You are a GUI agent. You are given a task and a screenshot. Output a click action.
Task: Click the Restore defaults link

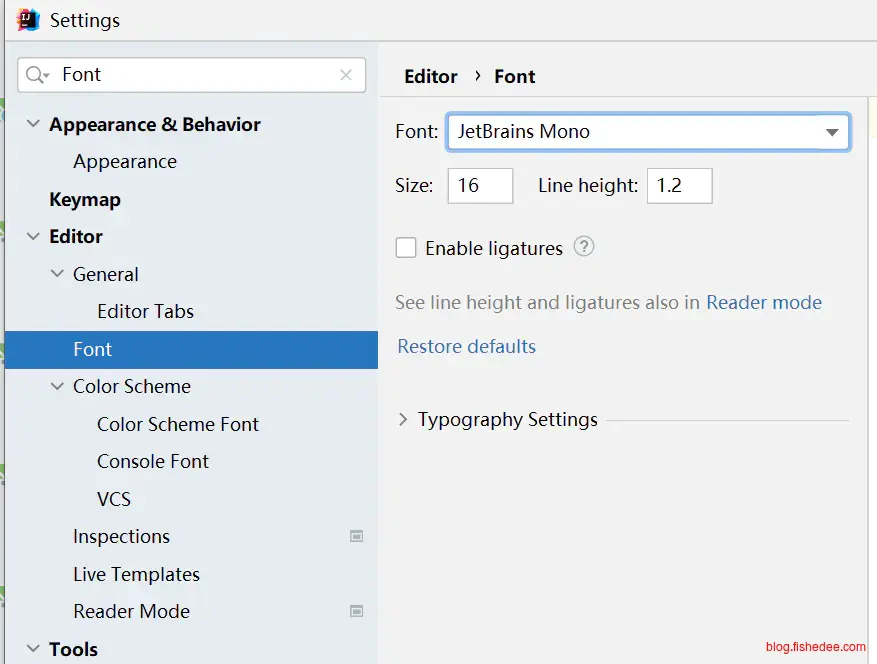[467, 346]
